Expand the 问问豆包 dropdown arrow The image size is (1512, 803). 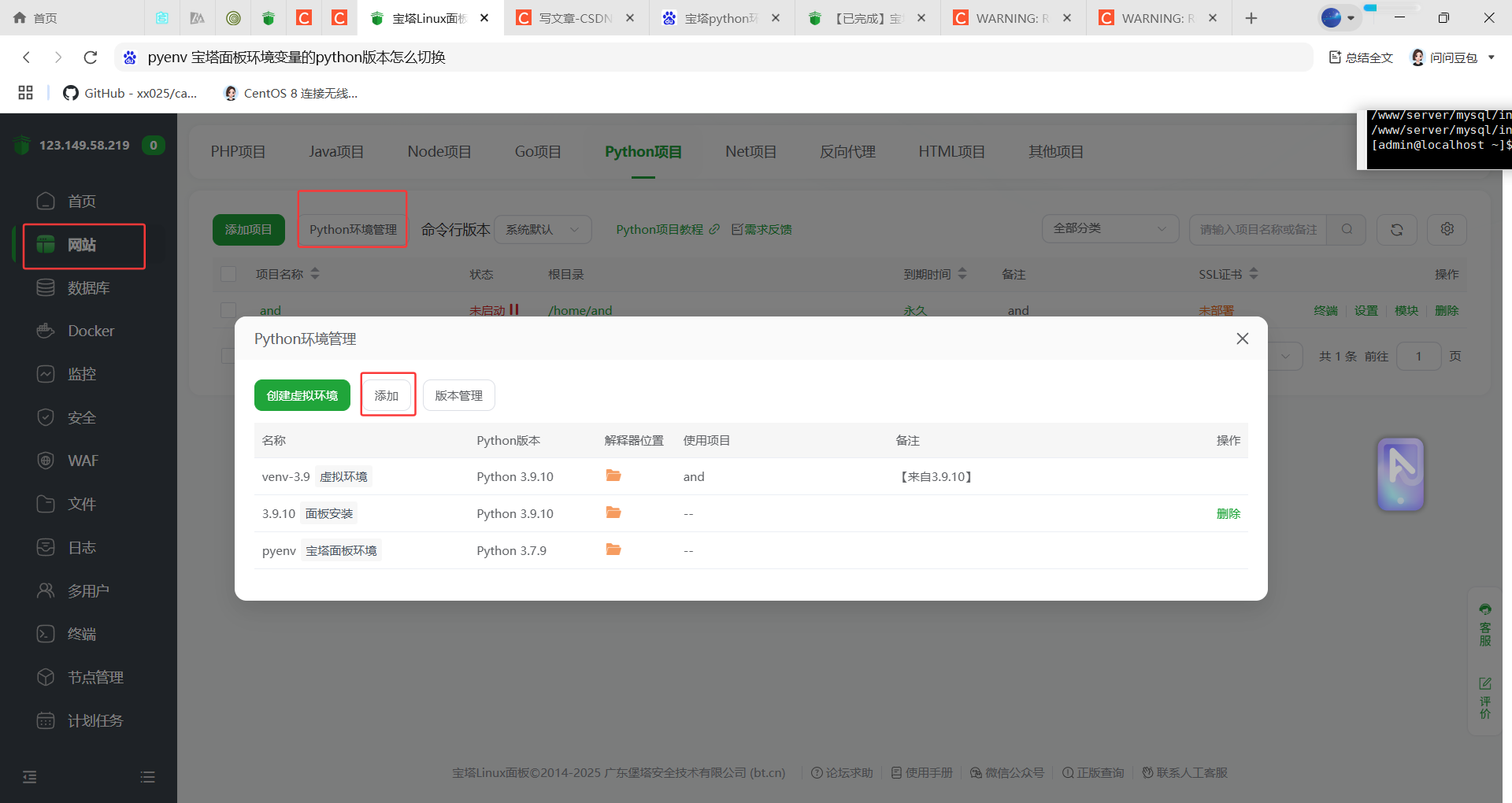click(1492, 57)
